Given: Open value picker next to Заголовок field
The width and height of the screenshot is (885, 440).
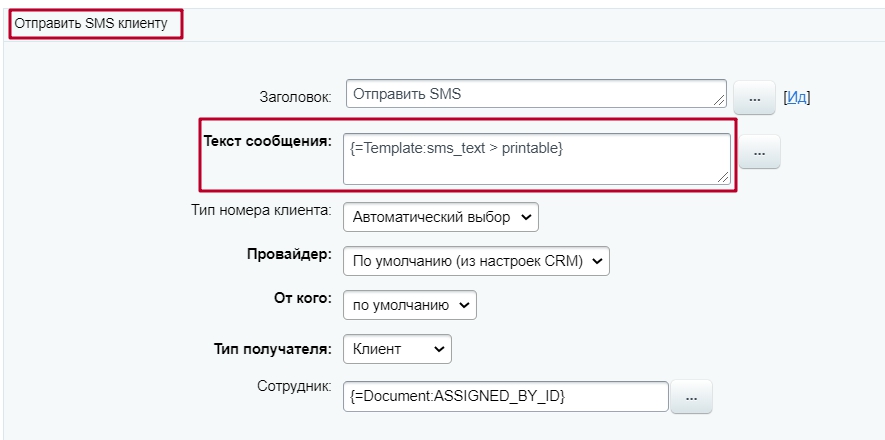Looking at the screenshot, I should [755, 98].
